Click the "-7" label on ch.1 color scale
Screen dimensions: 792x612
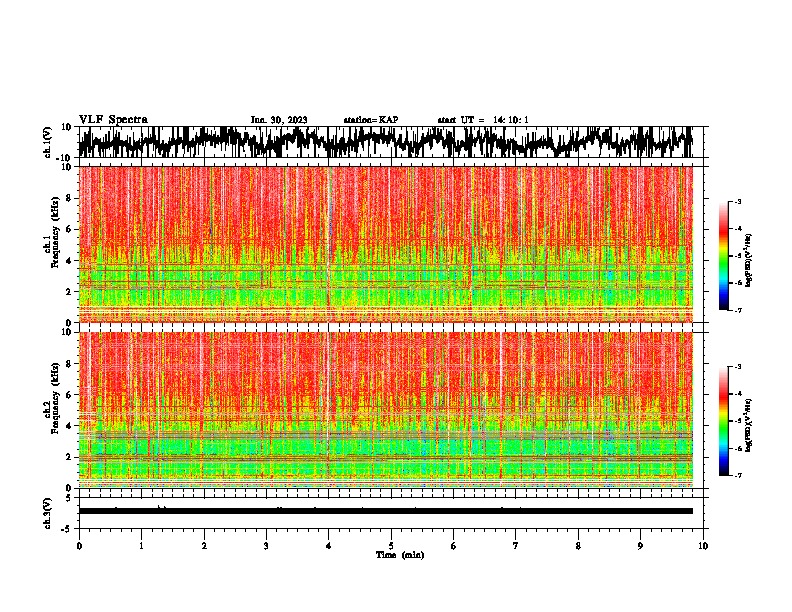point(737,310)
